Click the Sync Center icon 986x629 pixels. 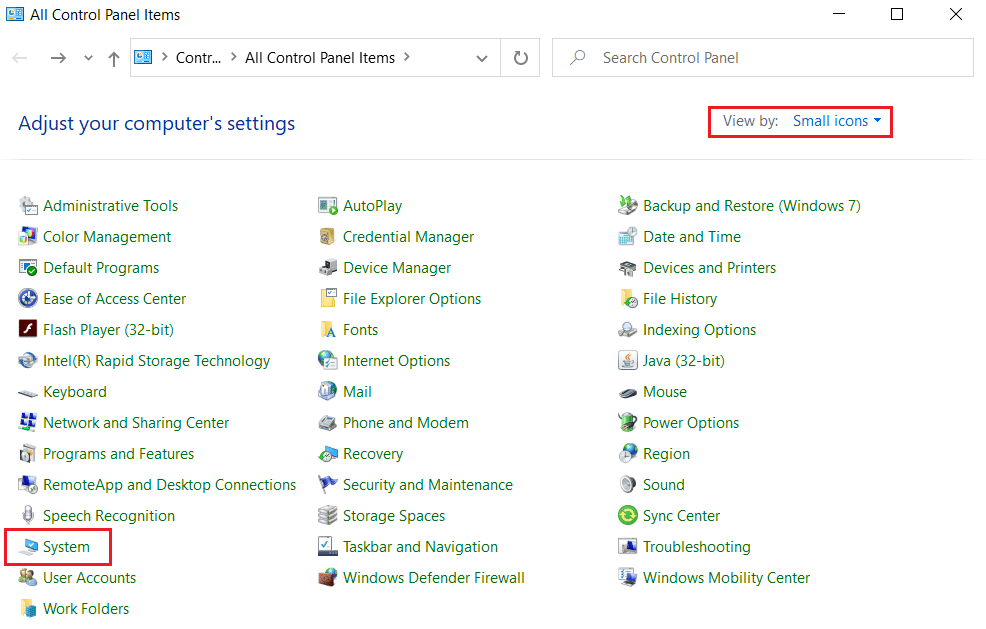(628, 516)
